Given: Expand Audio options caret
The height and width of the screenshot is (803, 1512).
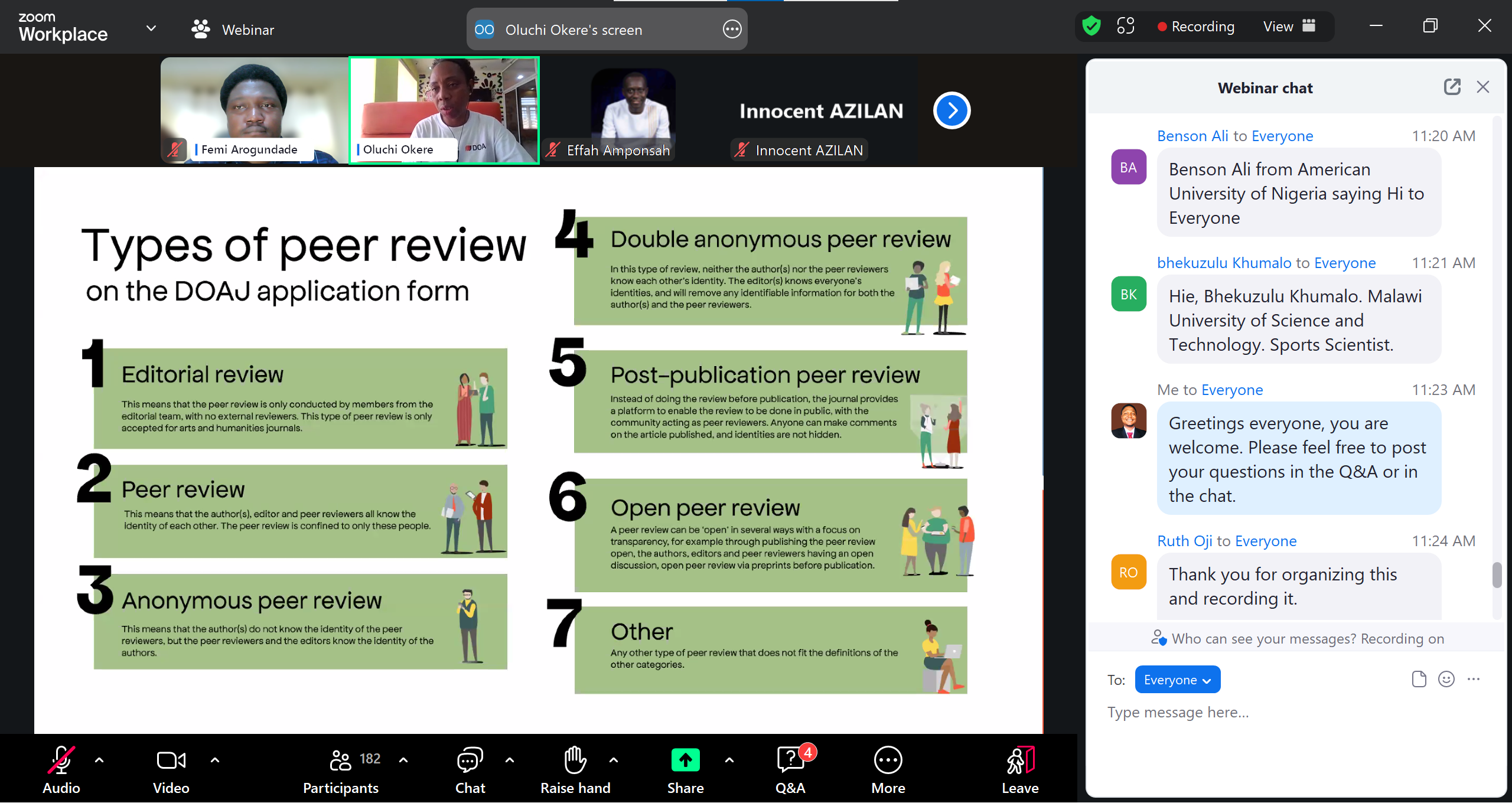Looking at the screenshot, I should pos(99,760).
